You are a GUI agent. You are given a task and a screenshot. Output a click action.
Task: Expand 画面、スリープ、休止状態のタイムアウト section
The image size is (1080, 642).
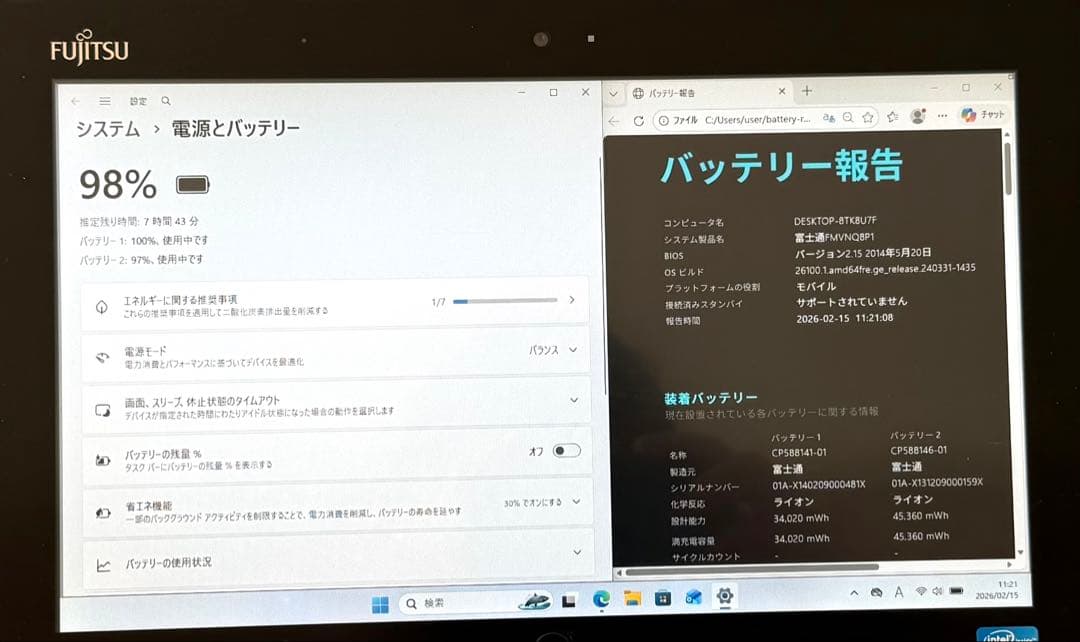point(337,406)
